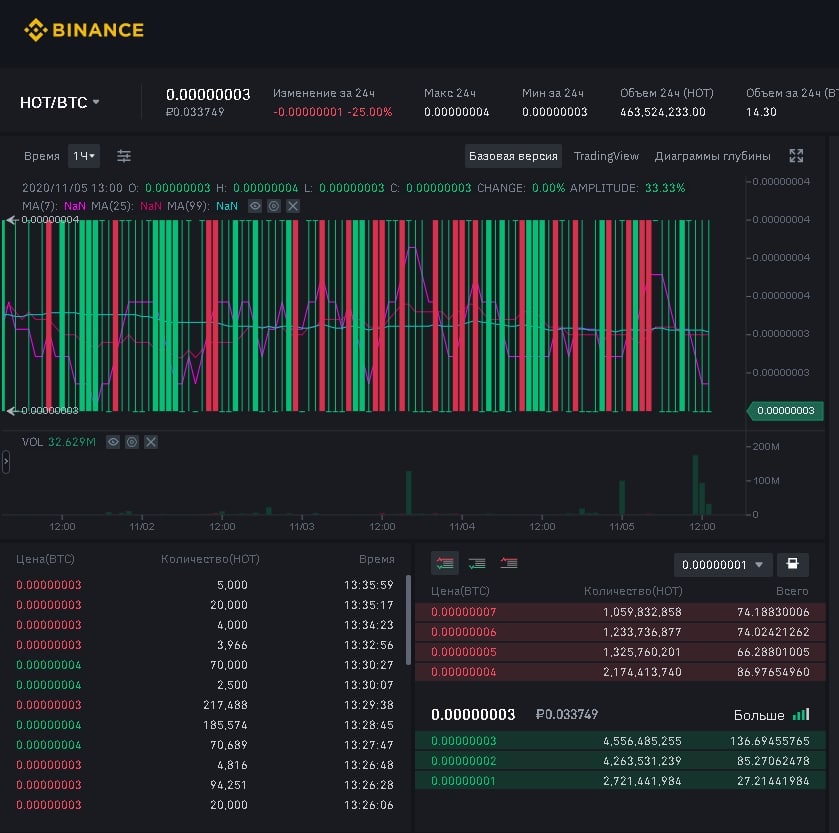
Task: Click the green signal bars icon
Action: click(801, 714)
